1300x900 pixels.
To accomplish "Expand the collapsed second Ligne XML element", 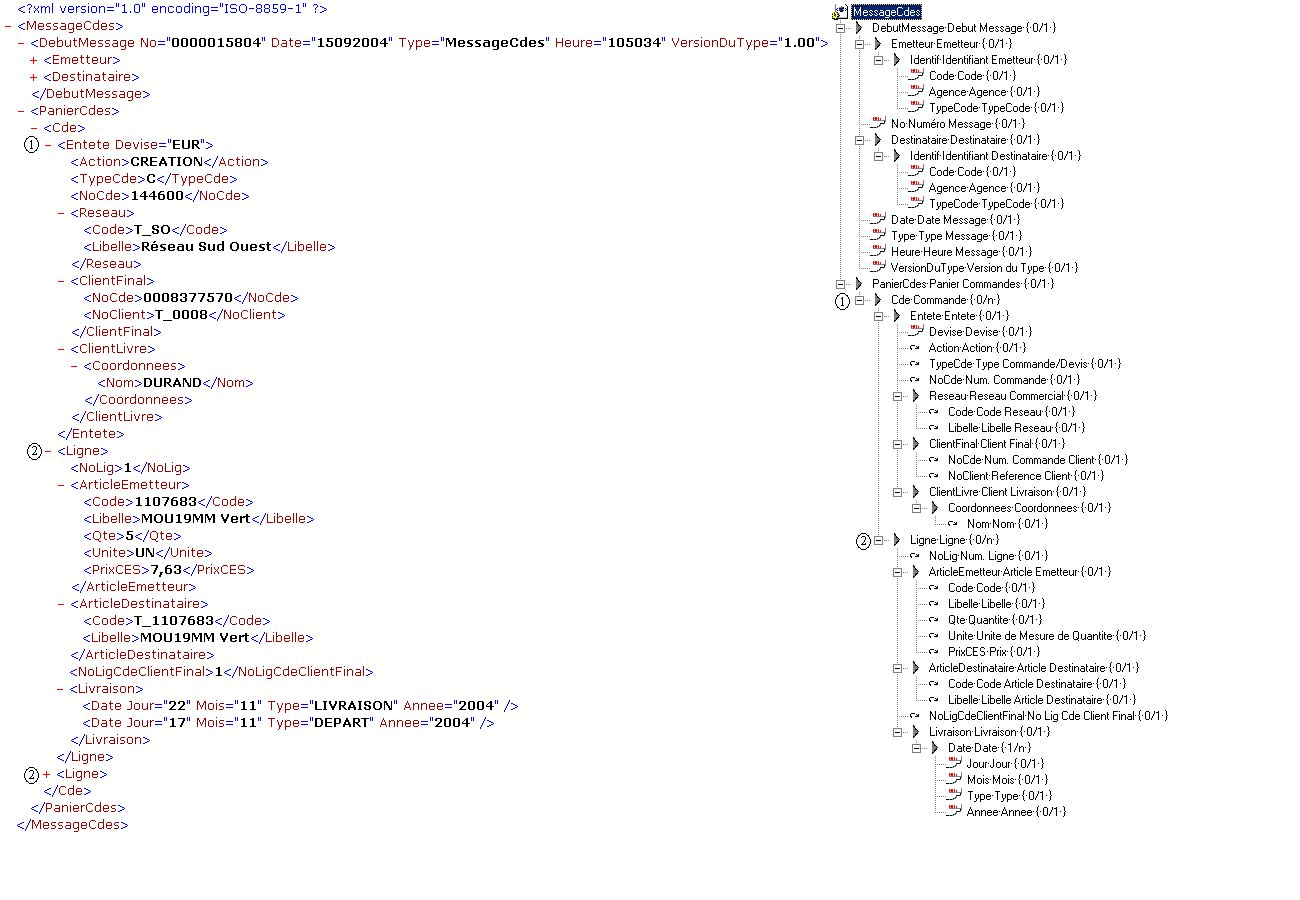I will (47, 774).
